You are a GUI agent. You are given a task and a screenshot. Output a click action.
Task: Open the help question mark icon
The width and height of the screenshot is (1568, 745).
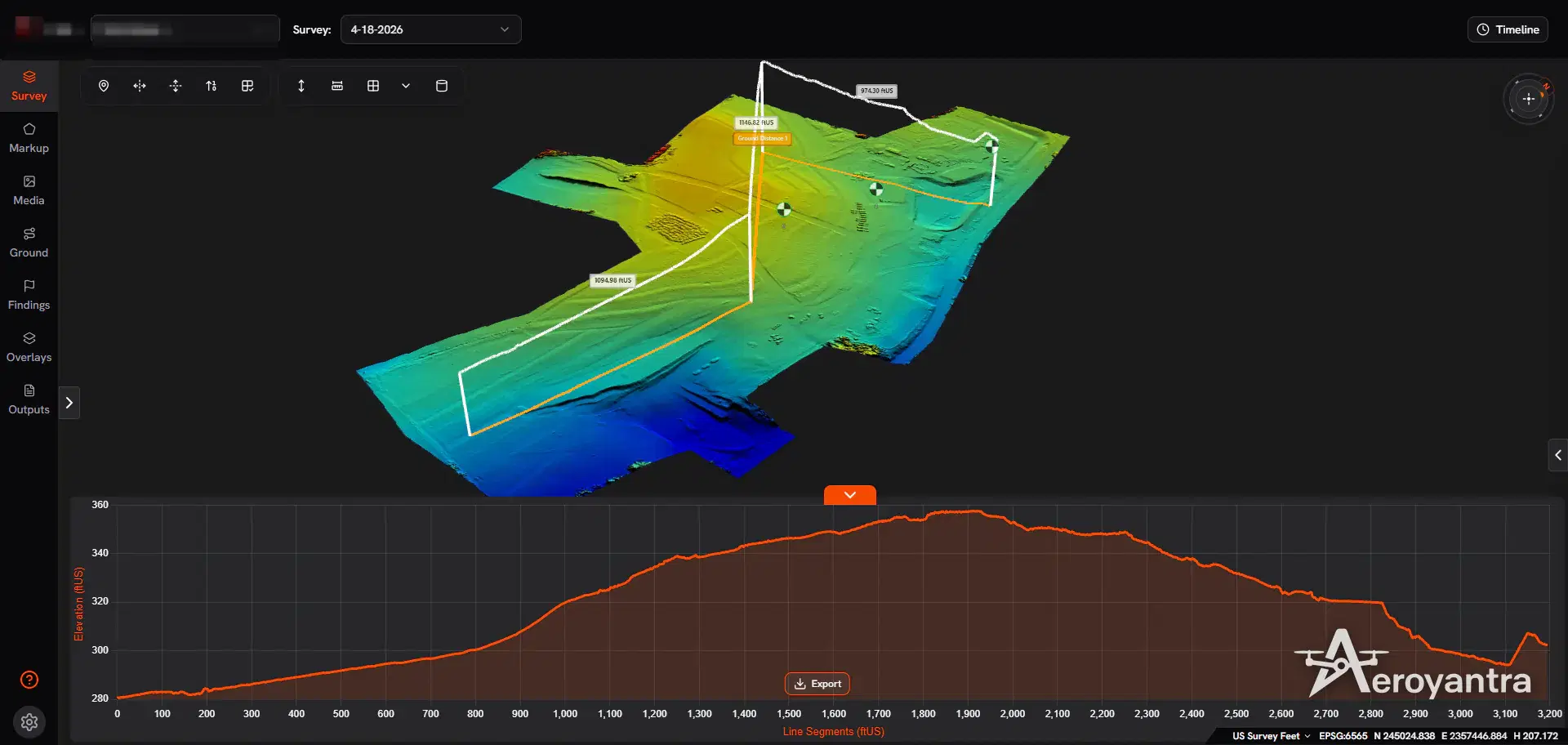point(29,680)
